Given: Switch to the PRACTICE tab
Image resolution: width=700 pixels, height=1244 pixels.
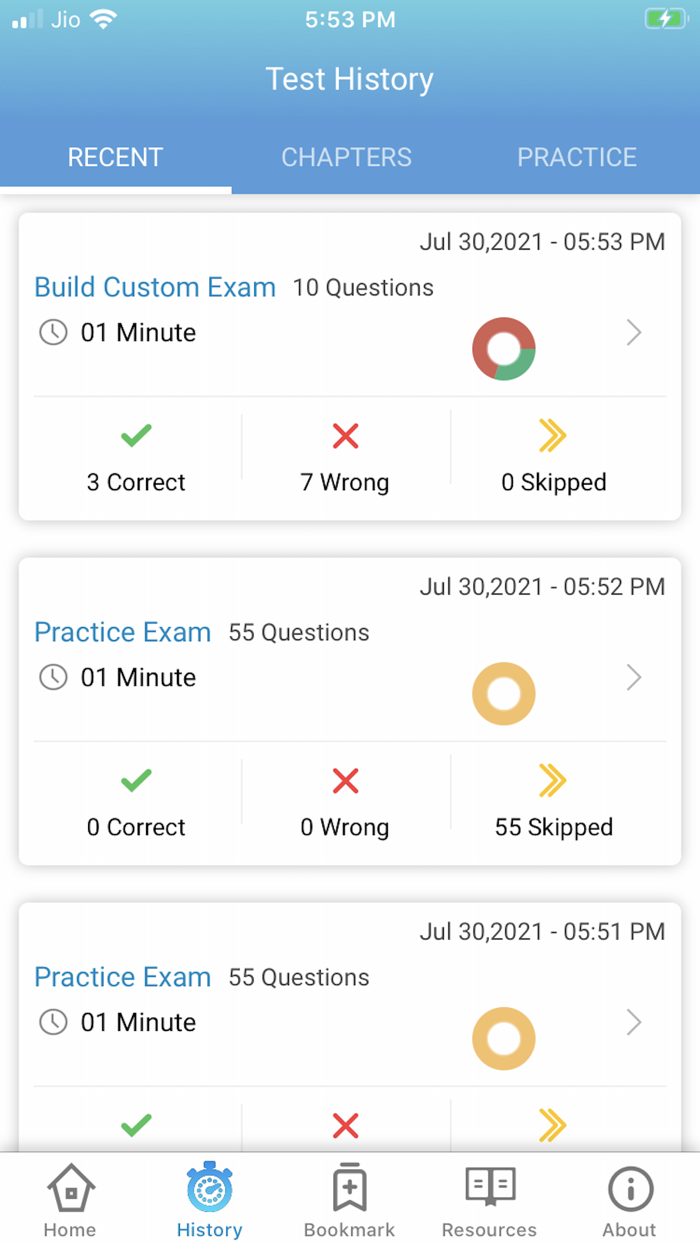Looking at the screenshot, I should click(577, 157).
